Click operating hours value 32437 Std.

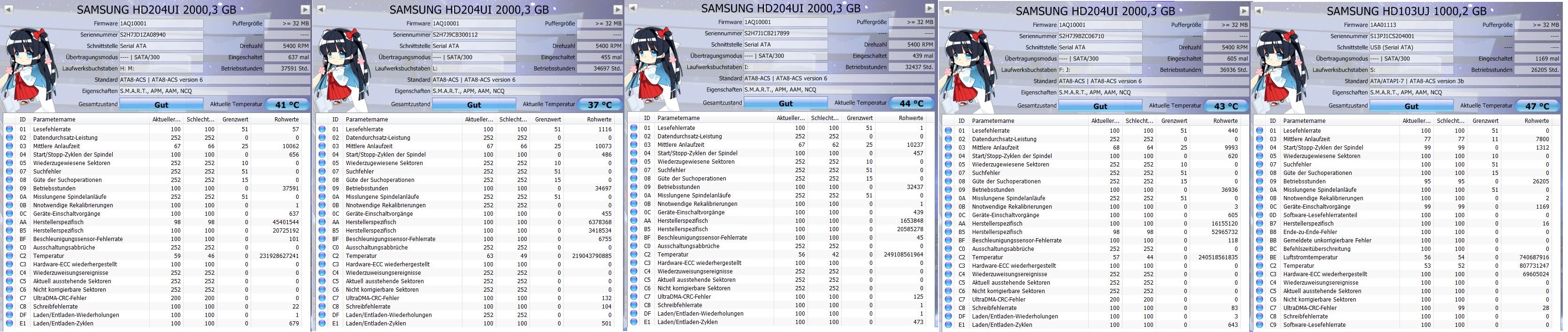[912, 67]
